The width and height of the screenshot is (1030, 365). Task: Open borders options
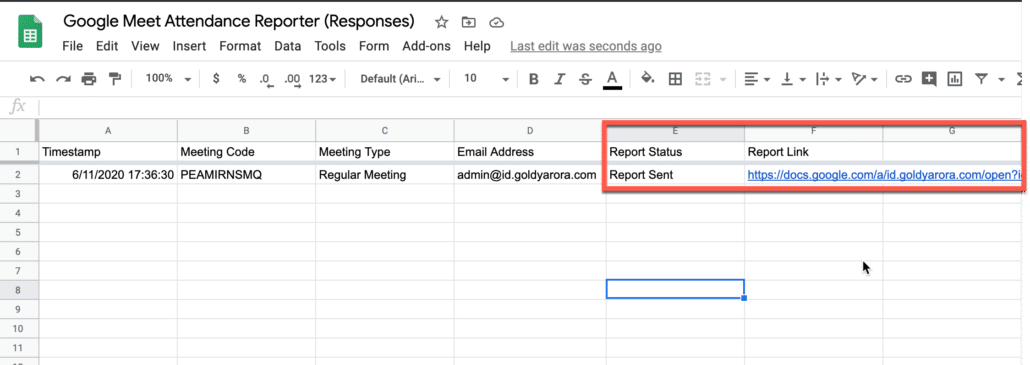pos(675,79)
